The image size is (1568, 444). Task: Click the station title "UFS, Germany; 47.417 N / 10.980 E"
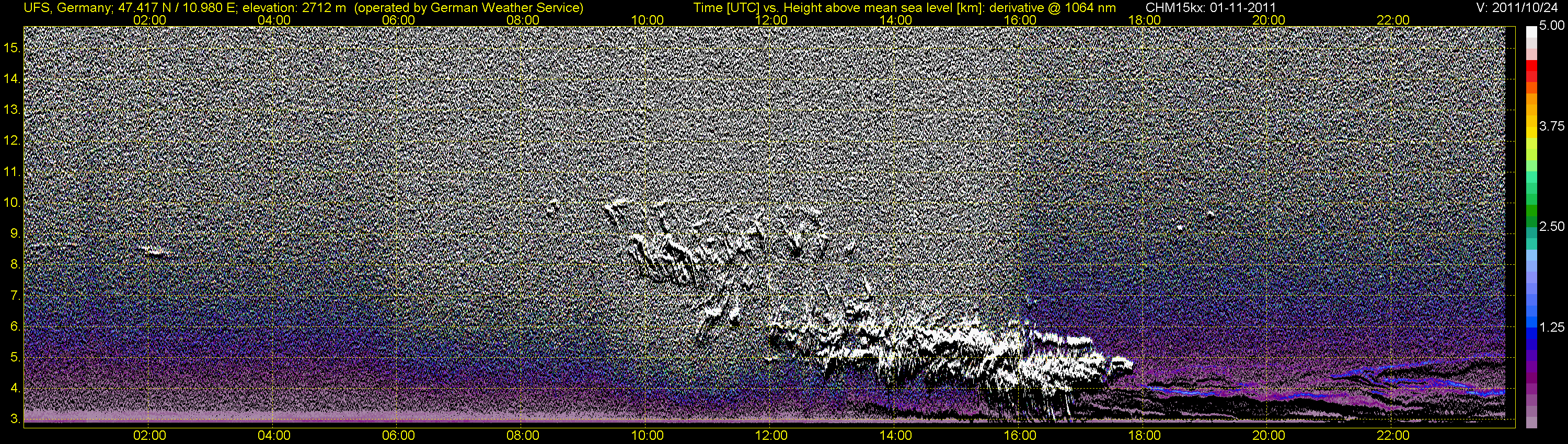[131, 8]
